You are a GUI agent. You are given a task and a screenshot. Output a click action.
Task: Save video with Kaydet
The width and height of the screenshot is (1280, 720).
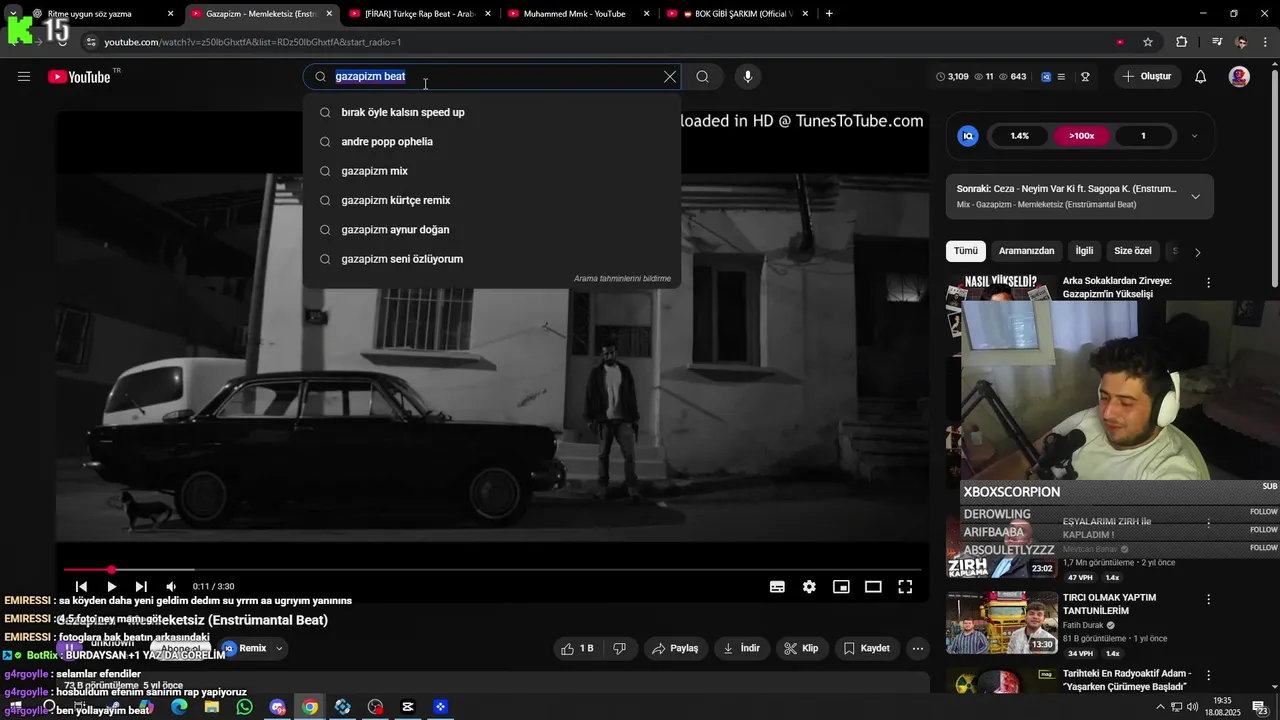(866, 648)
